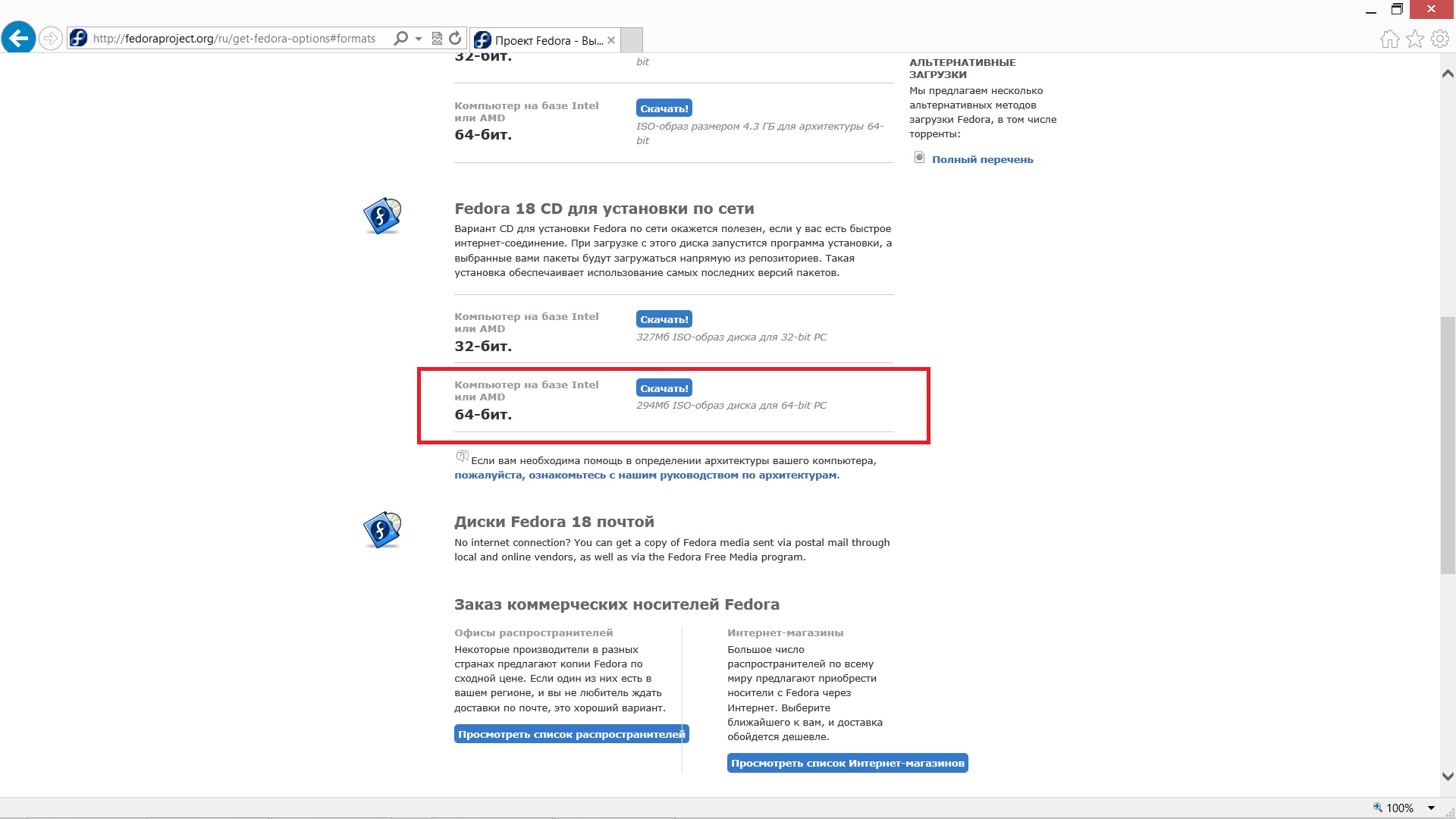
Task: Download the 327Мб 32-bit network install ISO
Action: (664, 319)
